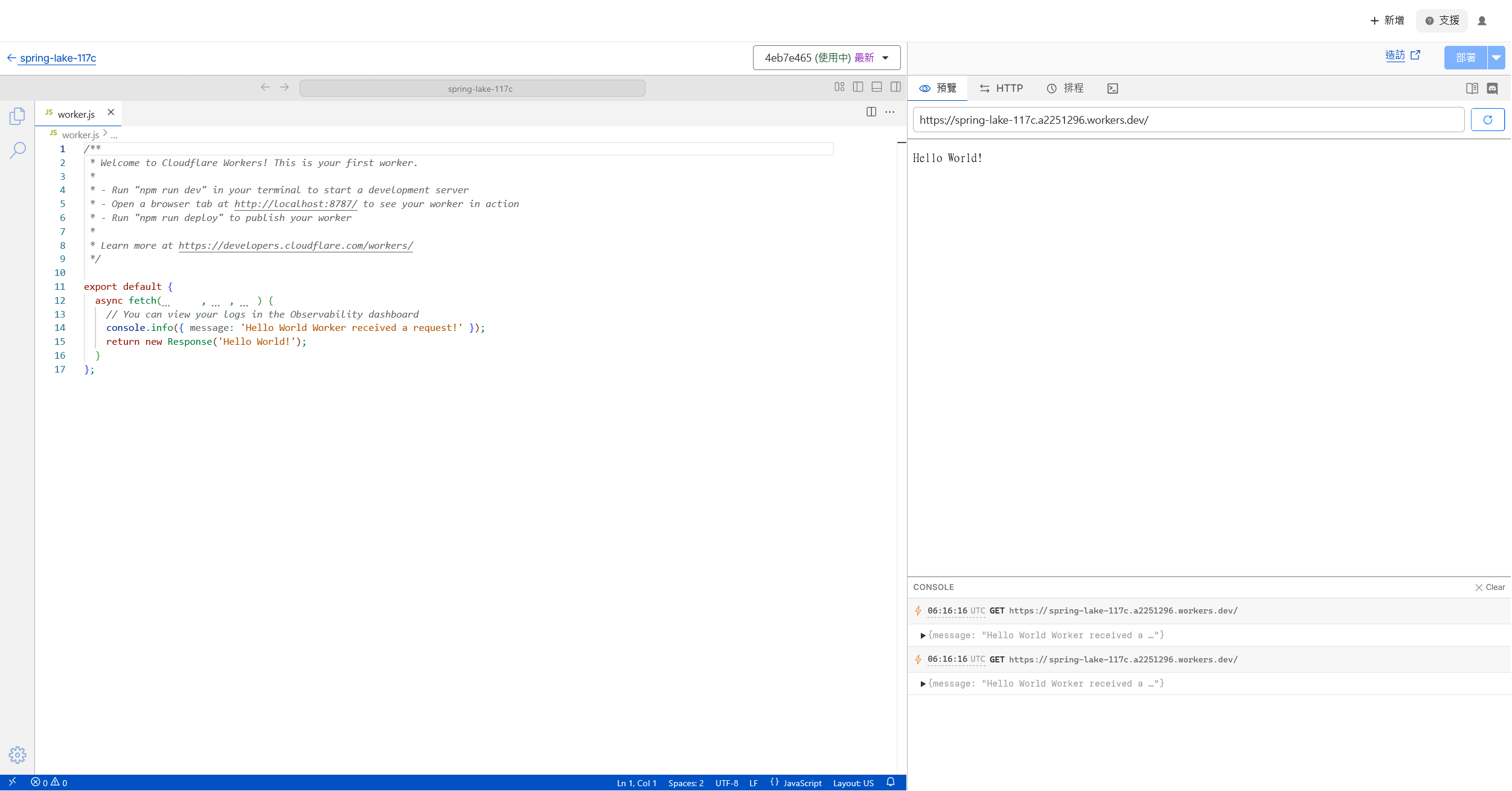The height and width of the screenshot is (791, 1512).
Task: Expand the deploy button arrow menu
Action: pos(1496,58)
